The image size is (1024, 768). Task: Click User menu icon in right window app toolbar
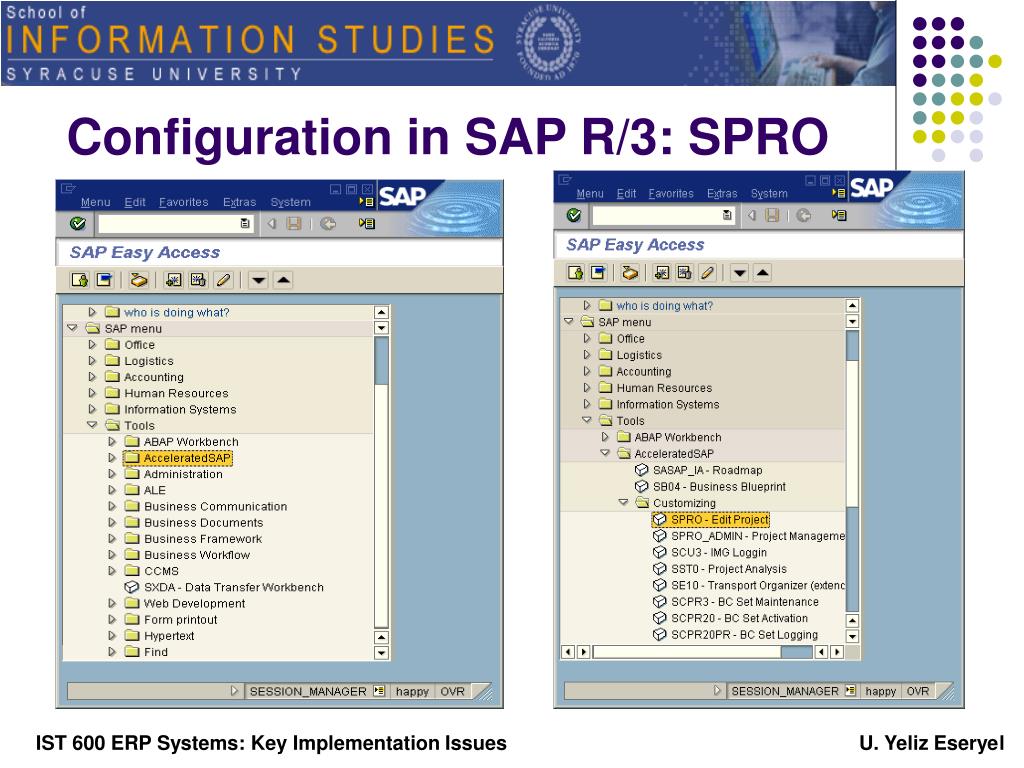tap(575, 272)
